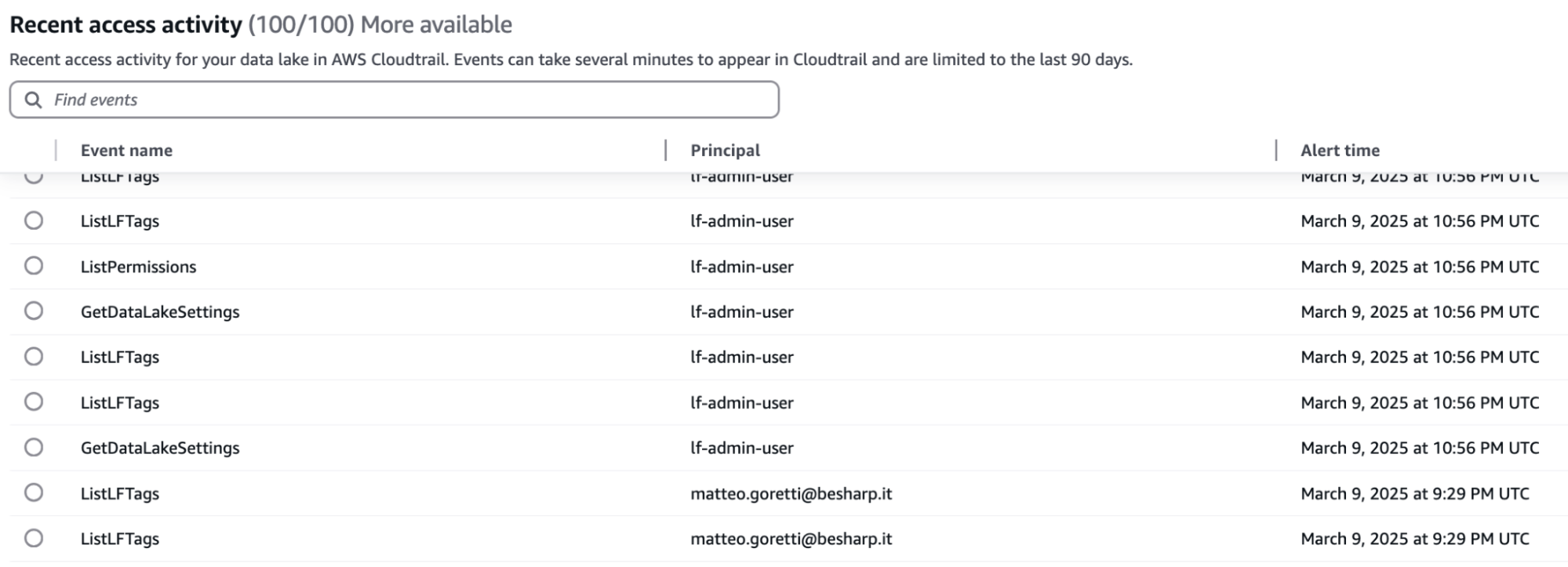Click divider between Event name and Principal columns
This screenshot has width=1568, height=567.
(x=666, y=151)
